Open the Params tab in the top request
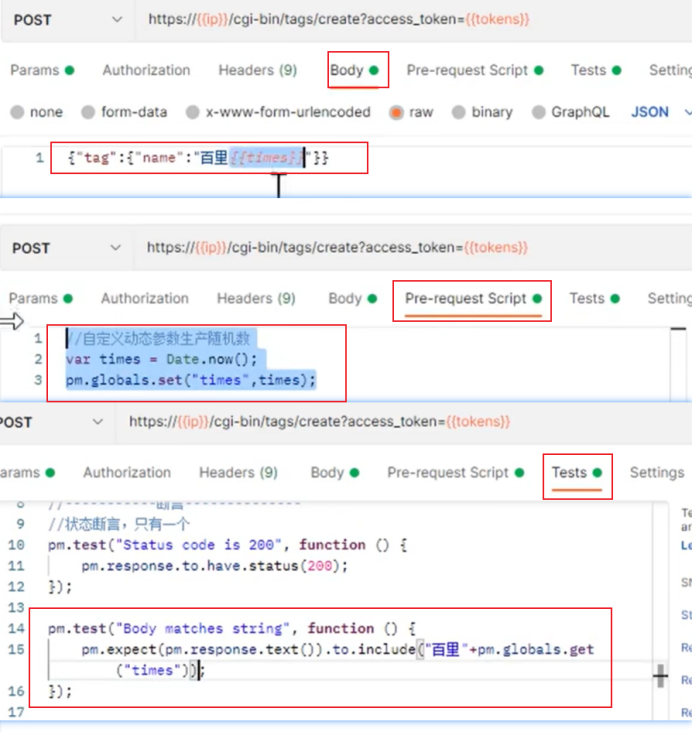The image size is (692, 733). pyautogui.click(x=42, y=70)
